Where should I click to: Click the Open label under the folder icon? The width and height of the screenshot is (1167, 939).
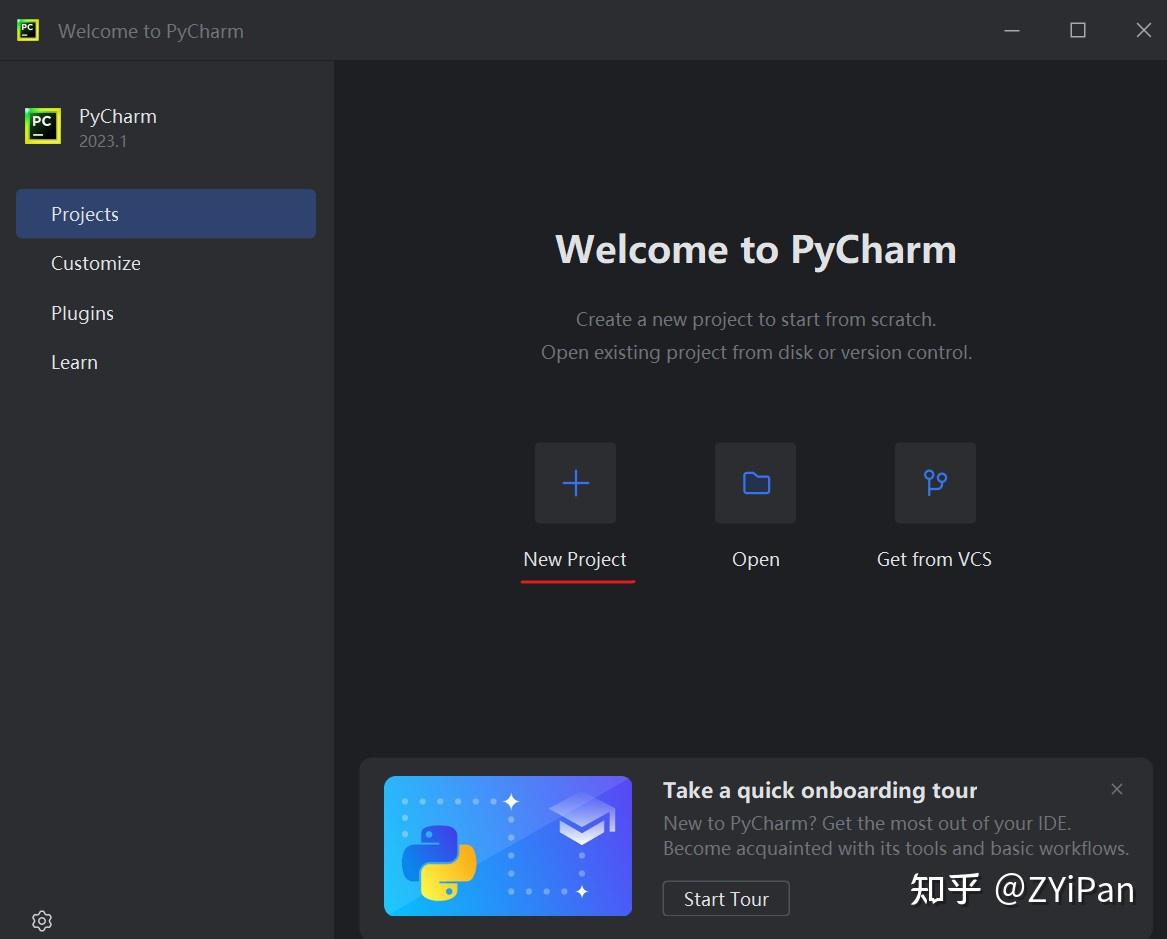[755, 559]
